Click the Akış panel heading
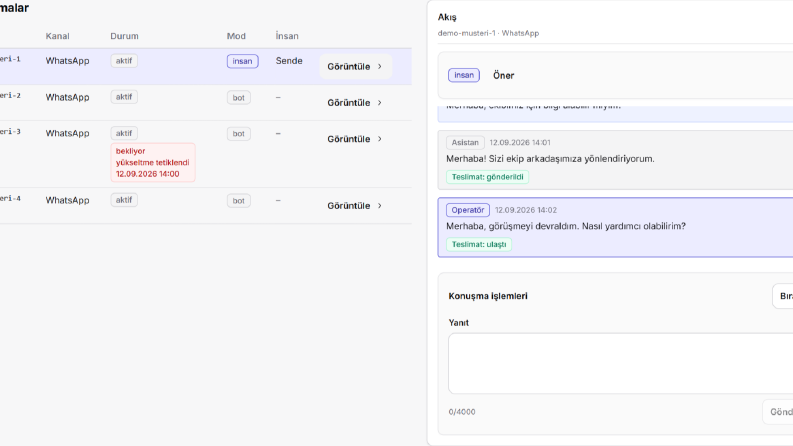Screen dimensions: 793x446 point(447,17)
